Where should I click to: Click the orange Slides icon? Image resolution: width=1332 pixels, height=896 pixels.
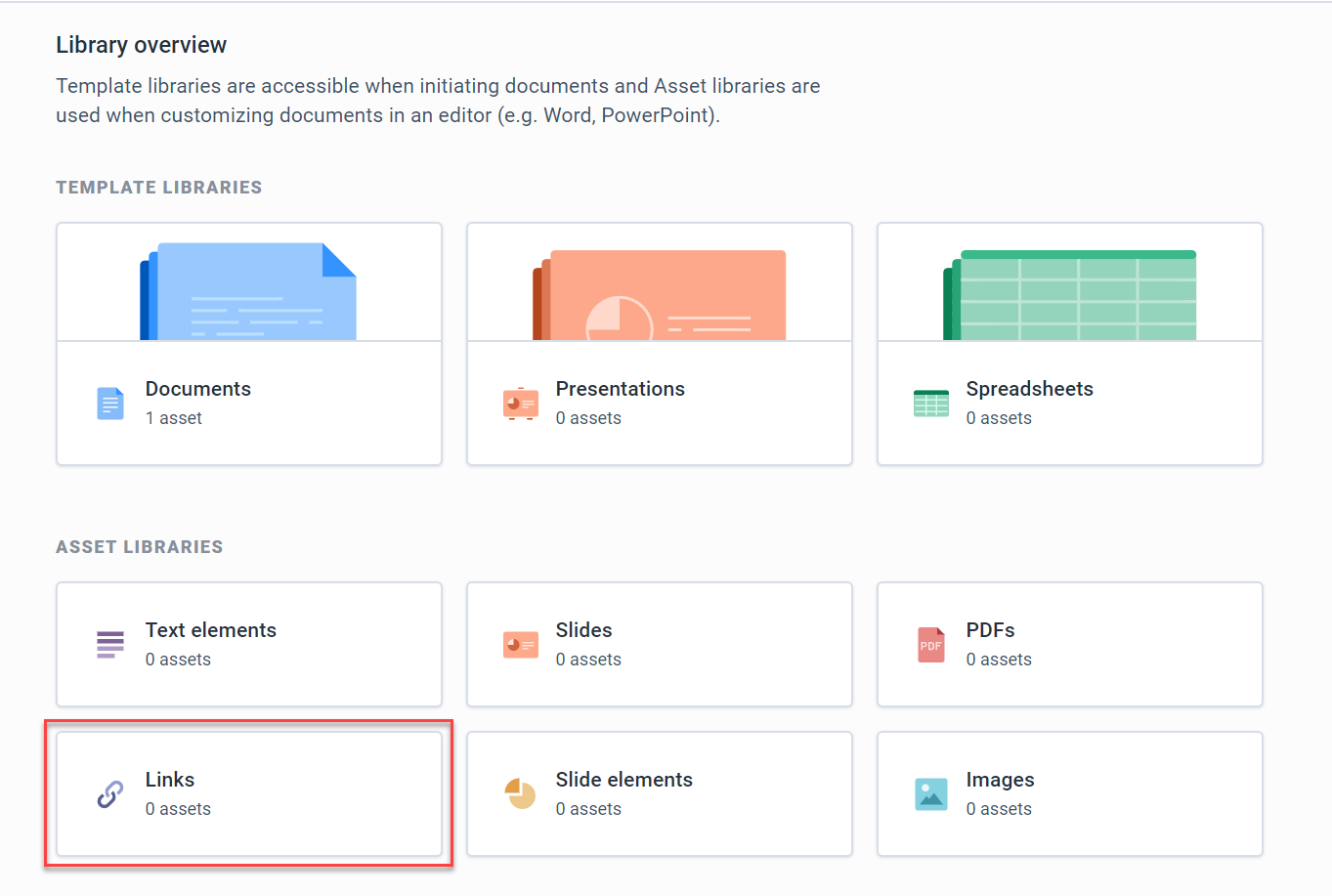coord(520,645)
